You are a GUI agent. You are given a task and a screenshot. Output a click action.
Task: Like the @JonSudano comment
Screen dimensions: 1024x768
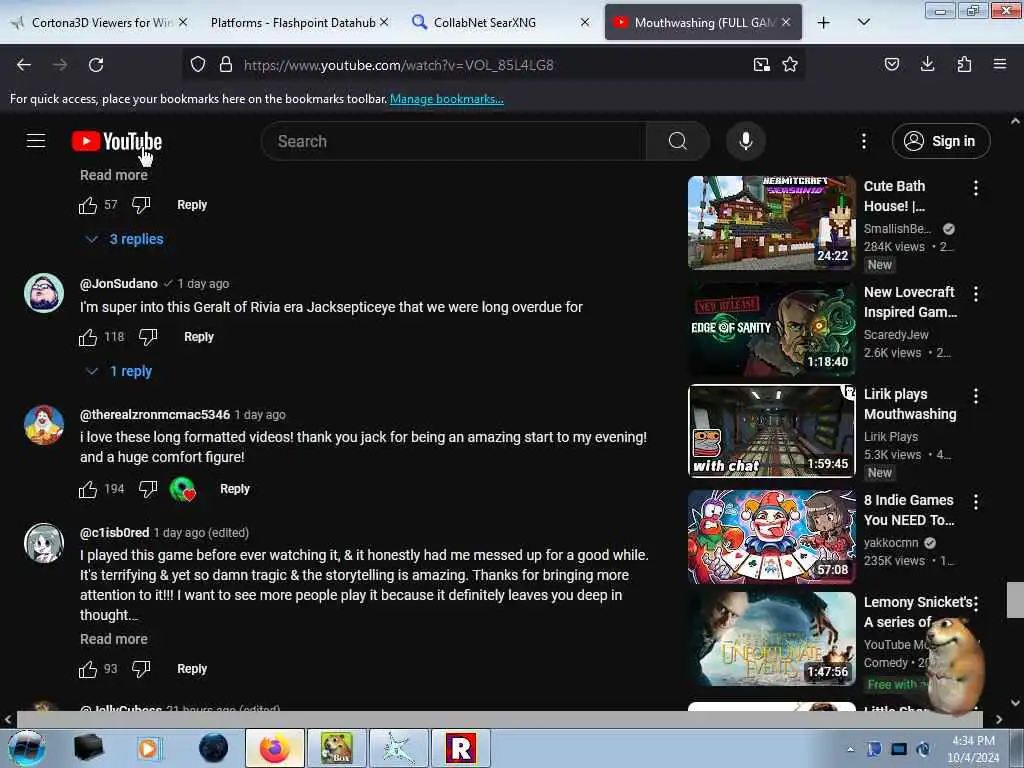coord(88,337)
